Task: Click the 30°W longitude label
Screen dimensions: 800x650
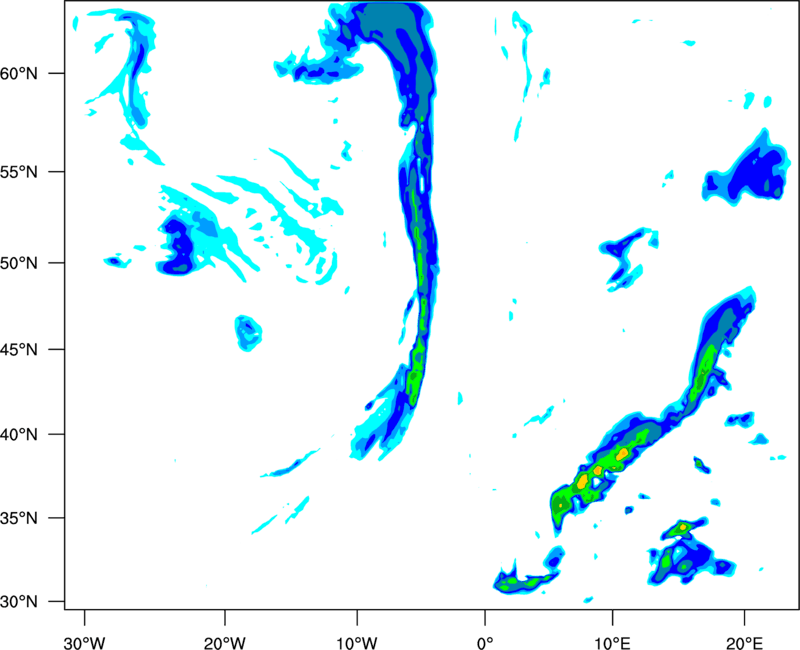Action: click(x=85, y=643)
